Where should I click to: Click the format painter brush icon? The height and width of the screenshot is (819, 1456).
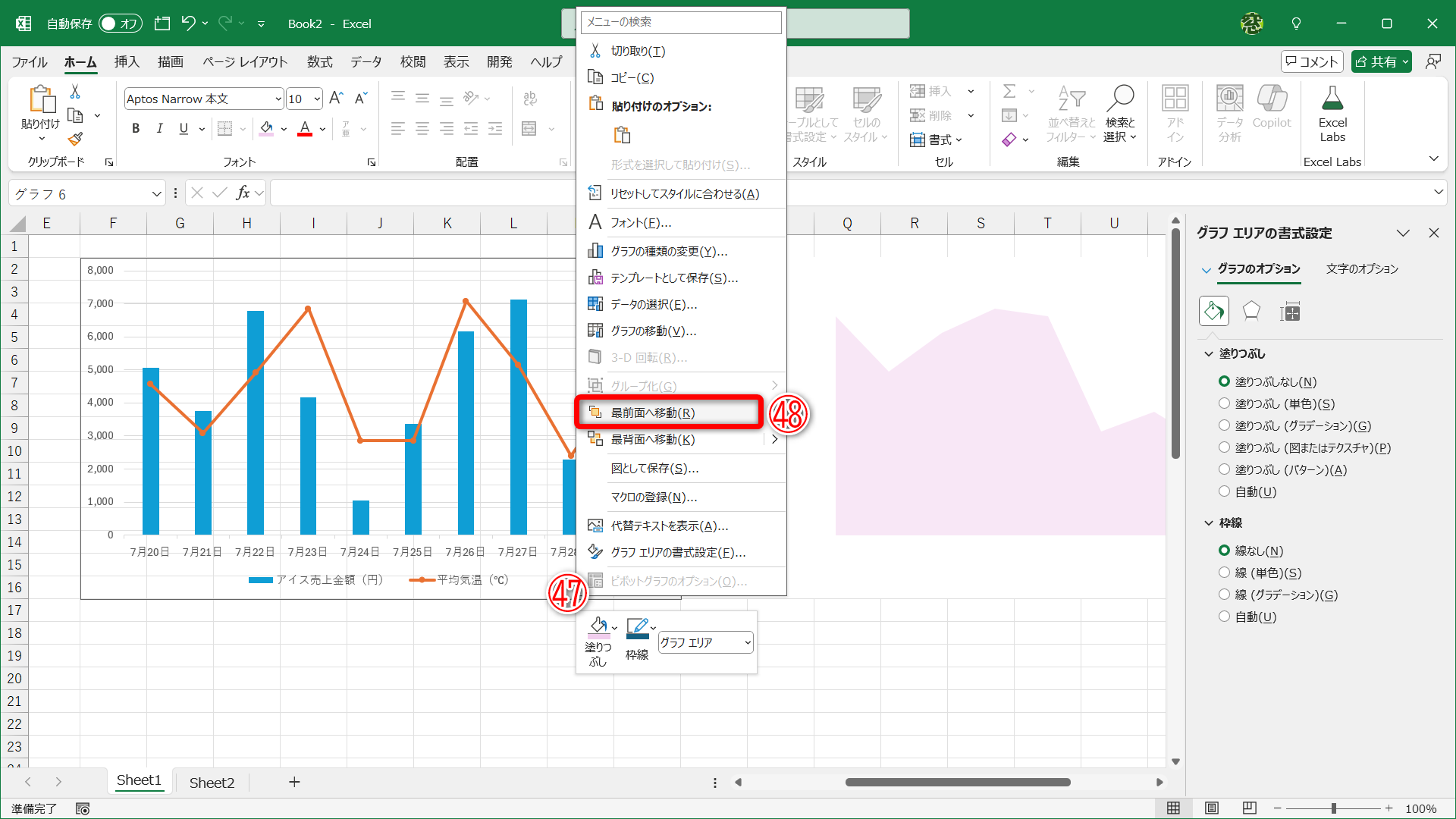(x=75, y=139)
